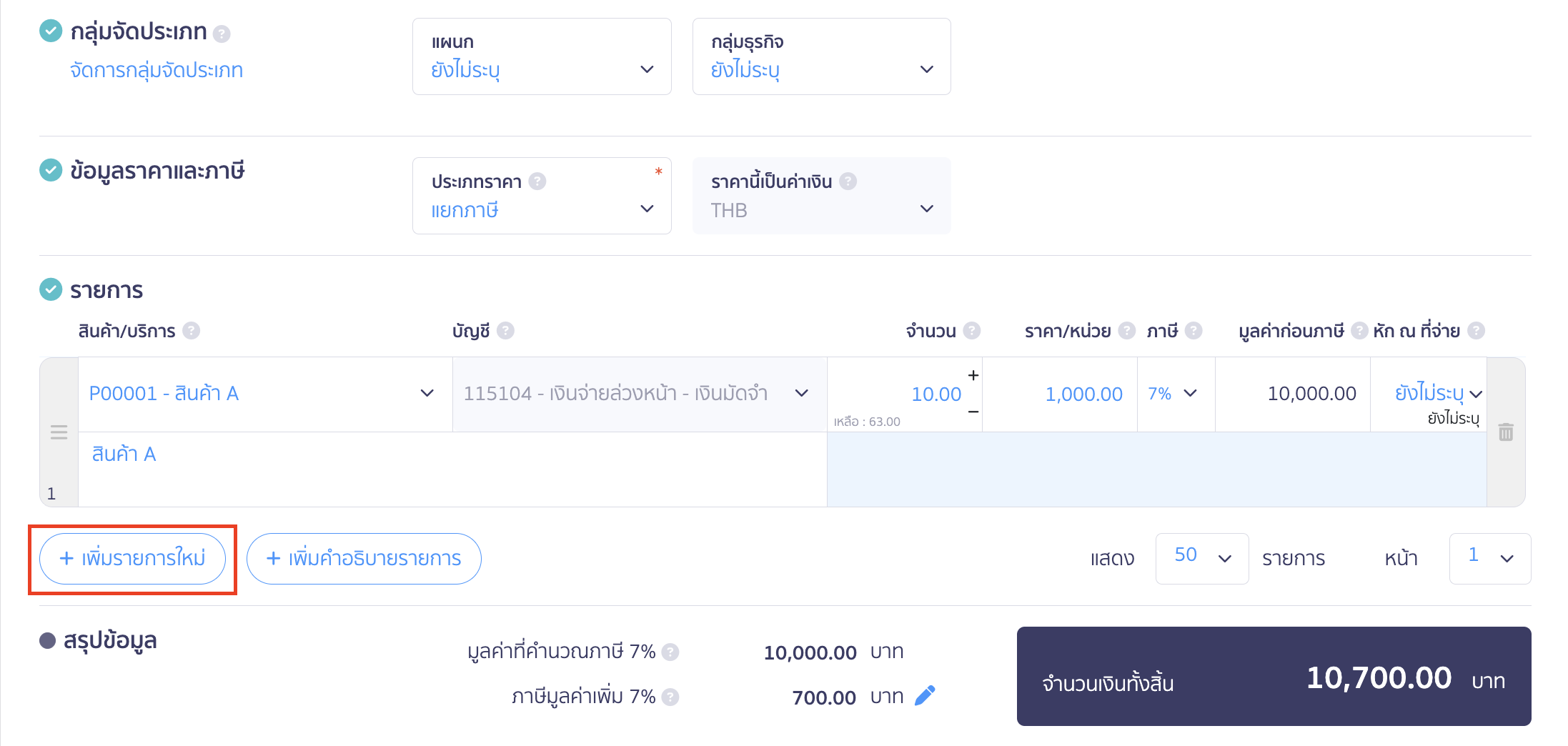
Task: Click help icon next to ราคา/หน่วย header
Action: click(x=1126, y=331)
